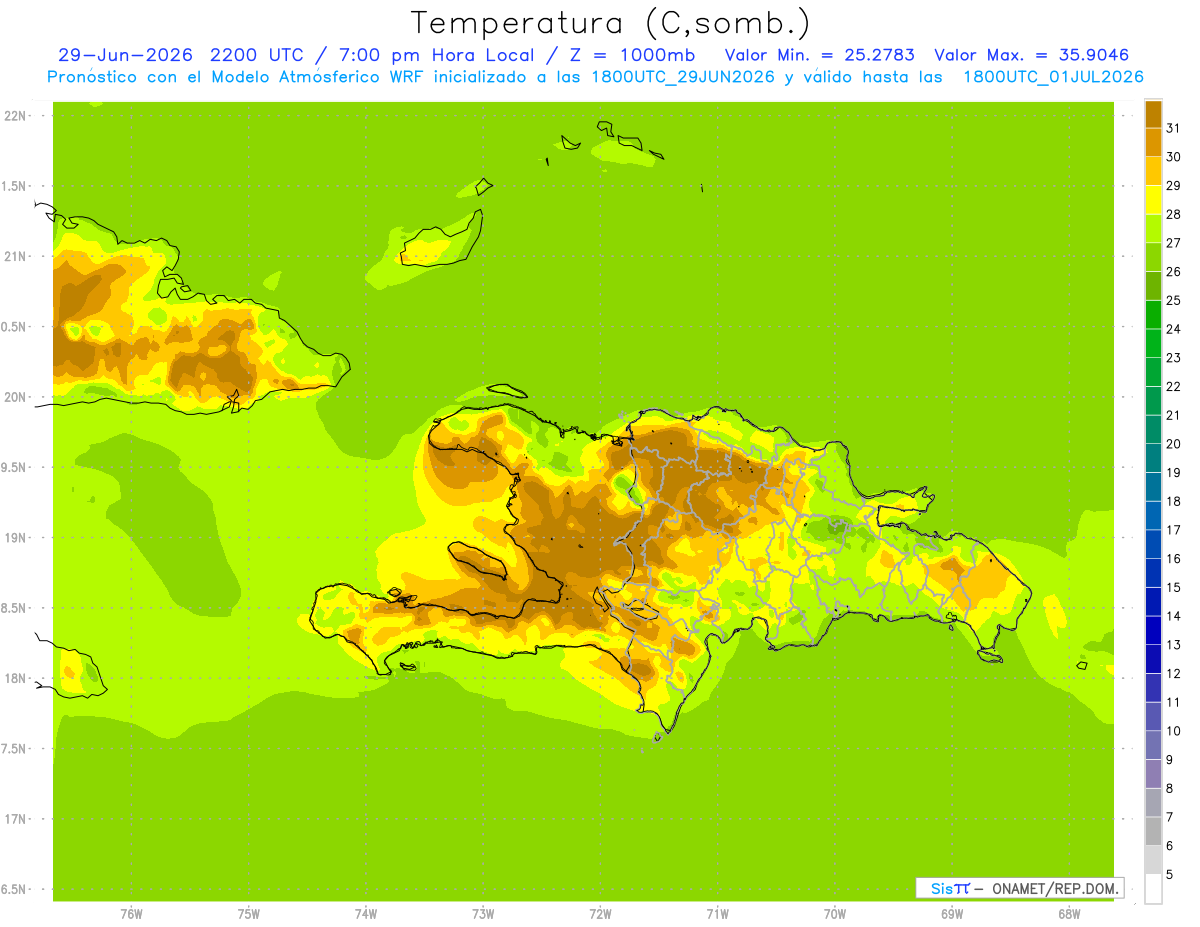
Task: Click the legend value "15" on color scale
Action: click(1174, 587)
